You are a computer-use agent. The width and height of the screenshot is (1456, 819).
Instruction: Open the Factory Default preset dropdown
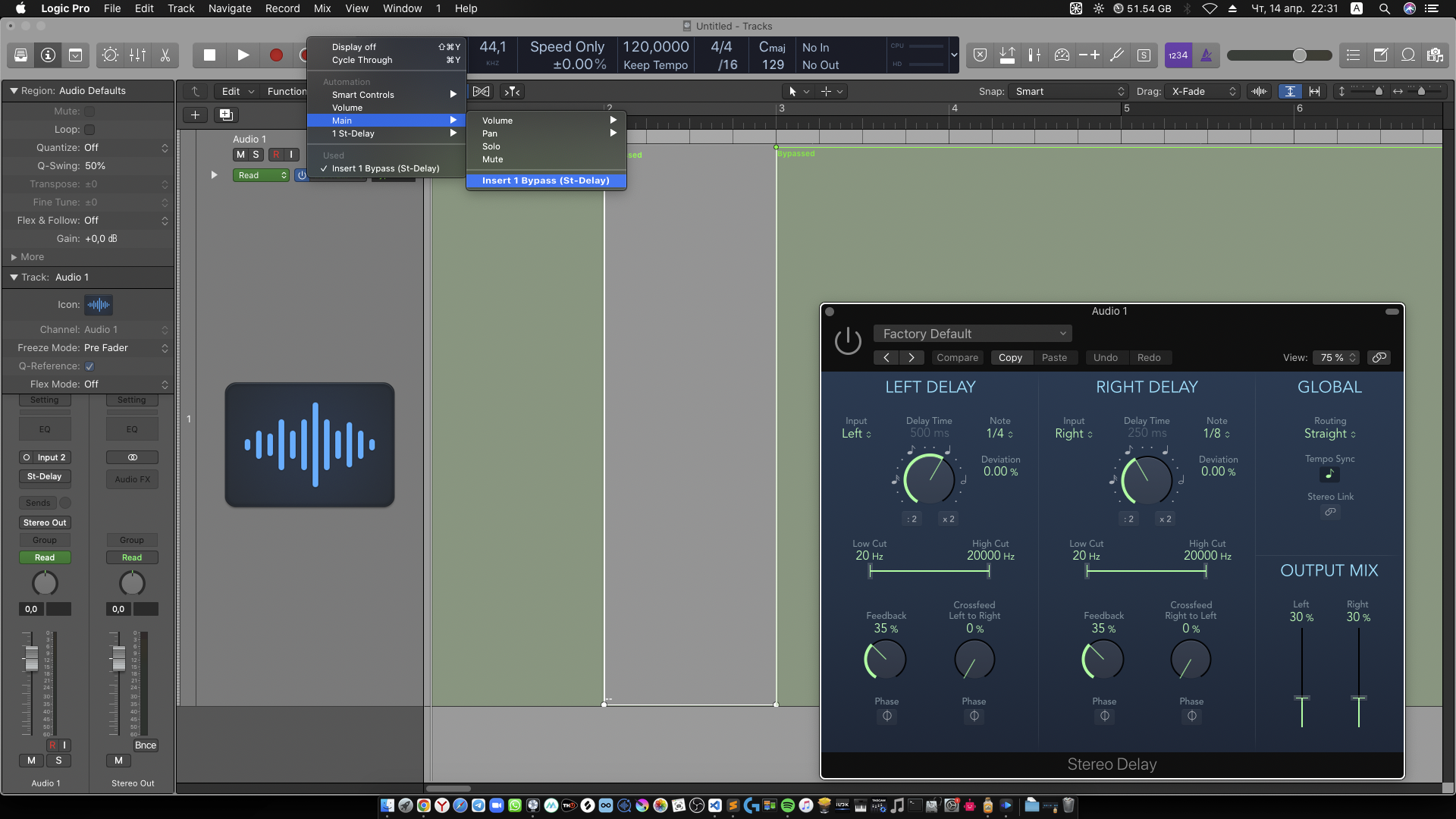[x=972, y=334]
